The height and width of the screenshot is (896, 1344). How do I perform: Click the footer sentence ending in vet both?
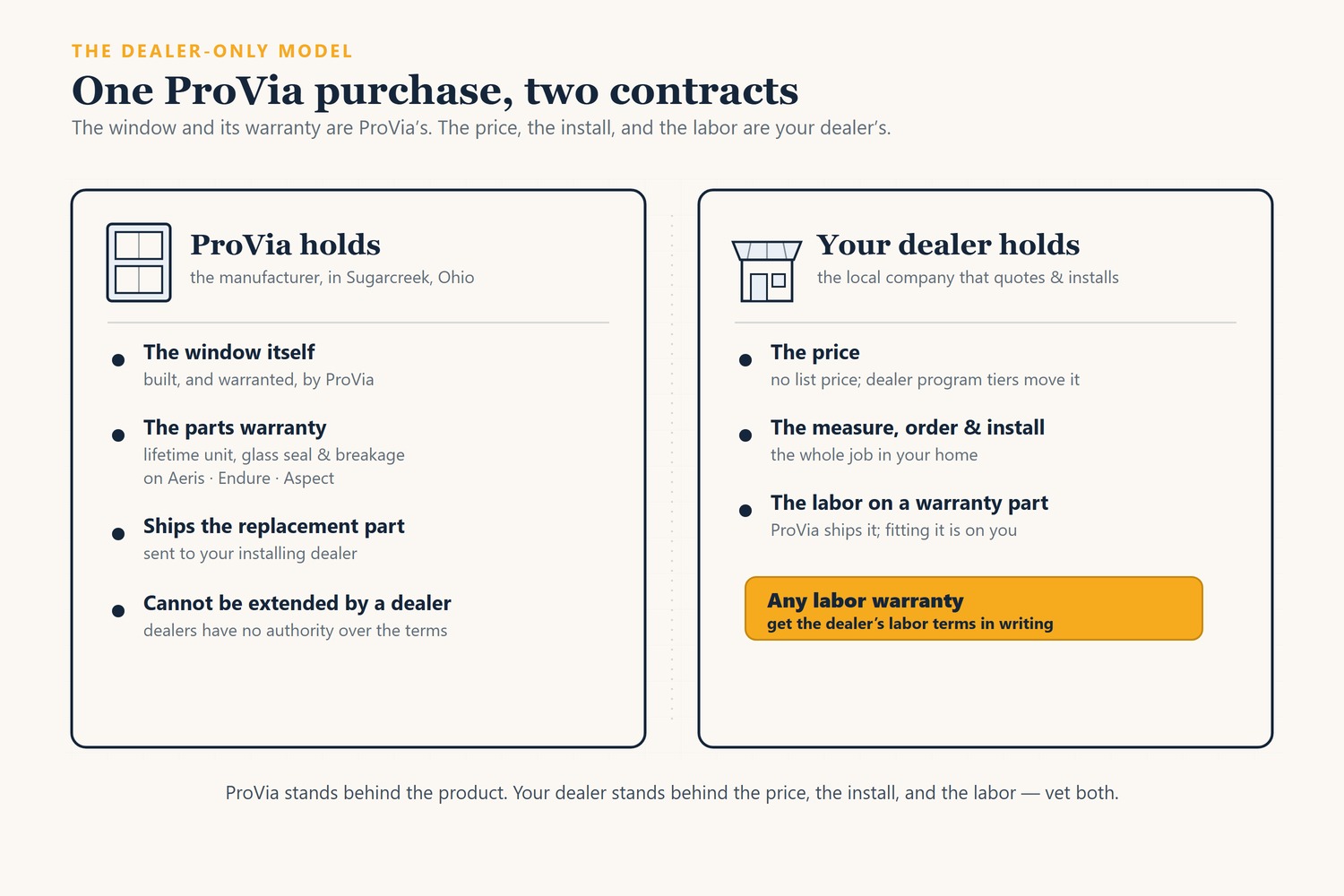click(x=672, y=793)
